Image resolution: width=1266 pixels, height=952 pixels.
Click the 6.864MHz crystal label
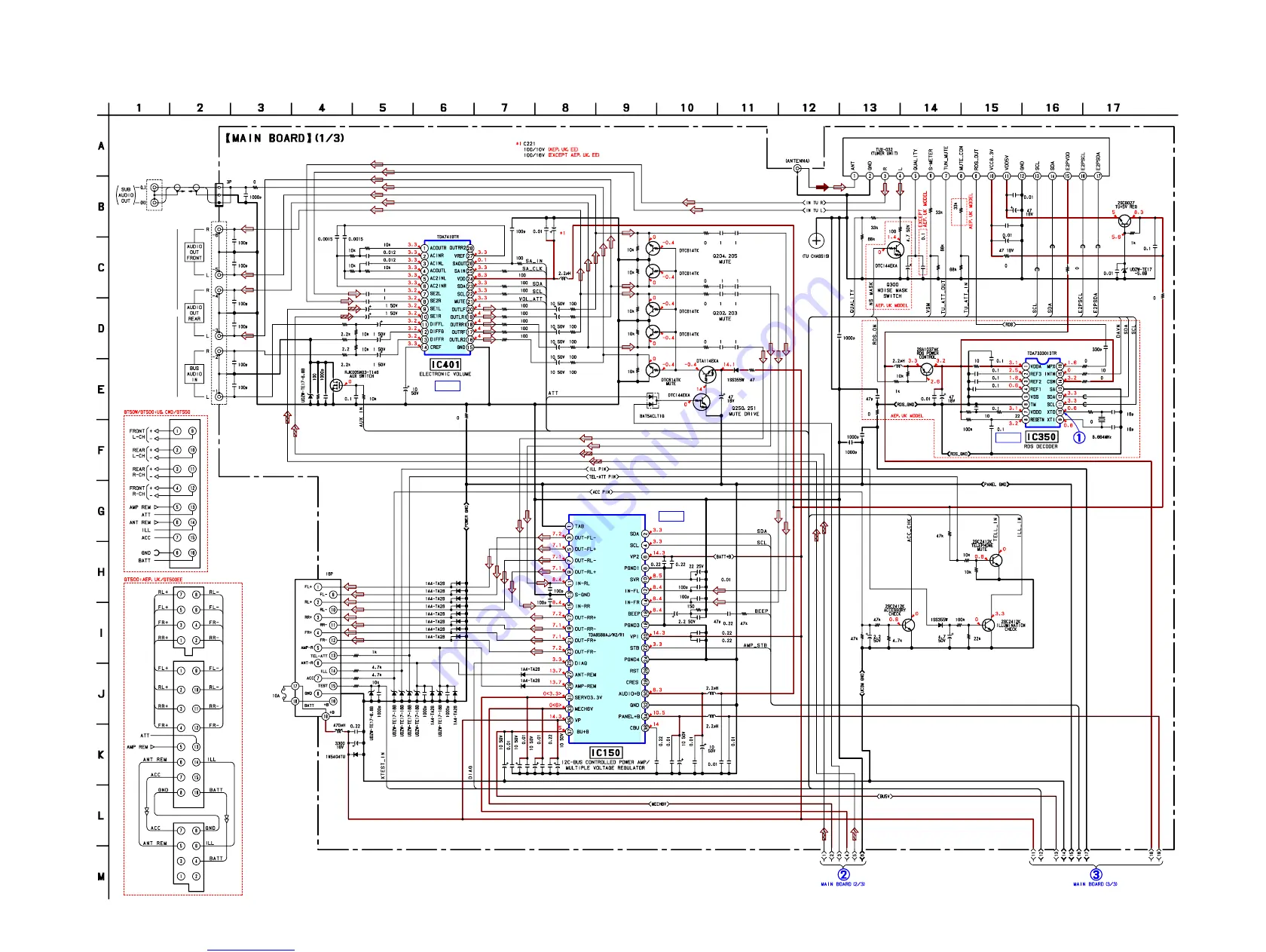1101,437
